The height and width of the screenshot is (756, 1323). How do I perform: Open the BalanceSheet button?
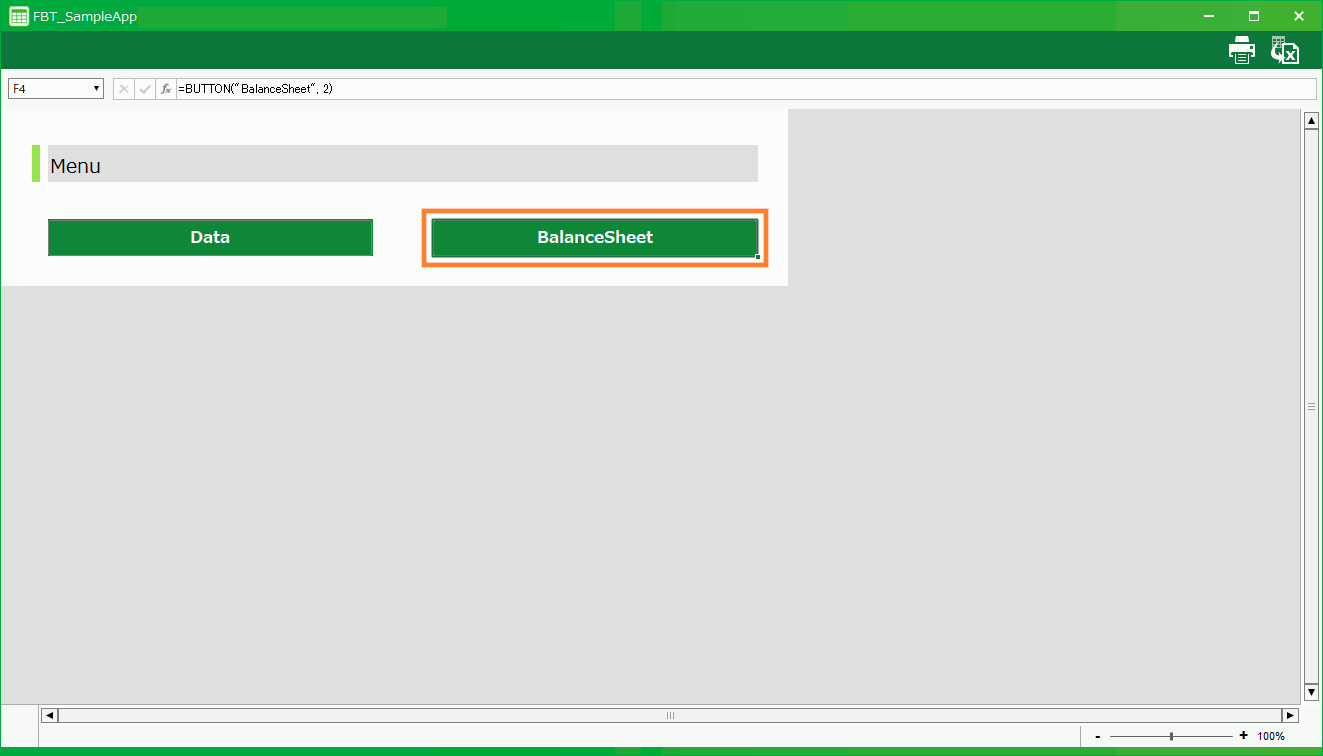click(x=594, y=238)
